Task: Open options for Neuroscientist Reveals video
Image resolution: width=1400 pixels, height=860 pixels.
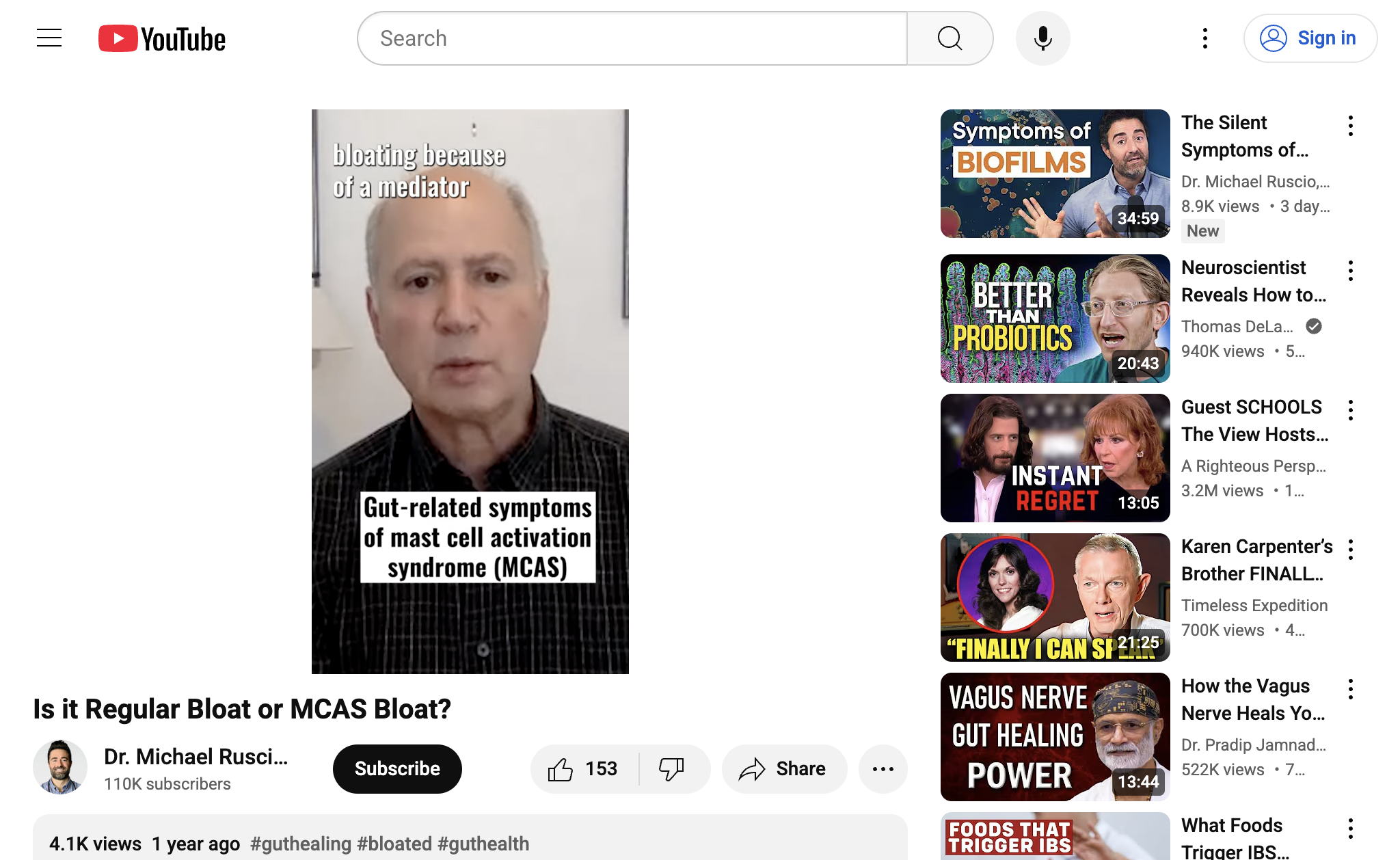Action: [1351, 271]
